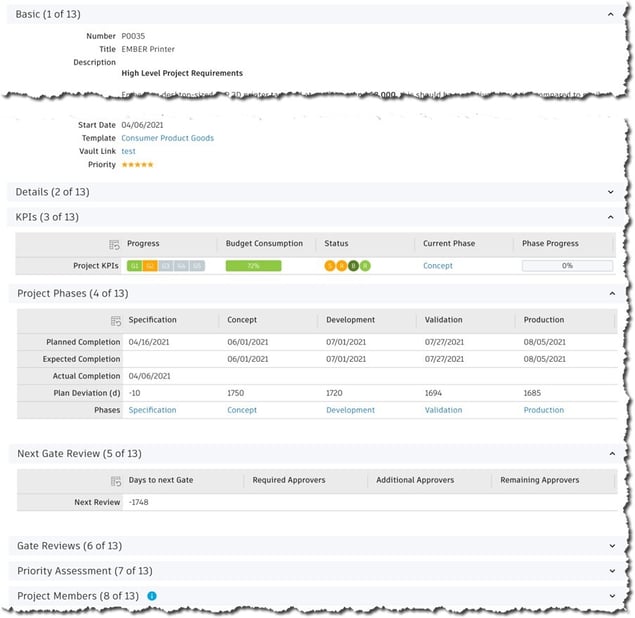The height and width of the screenshot is (618, 635).
Task: Select Expected Completion 06/01/2021 under Concept
Action: 247,359
